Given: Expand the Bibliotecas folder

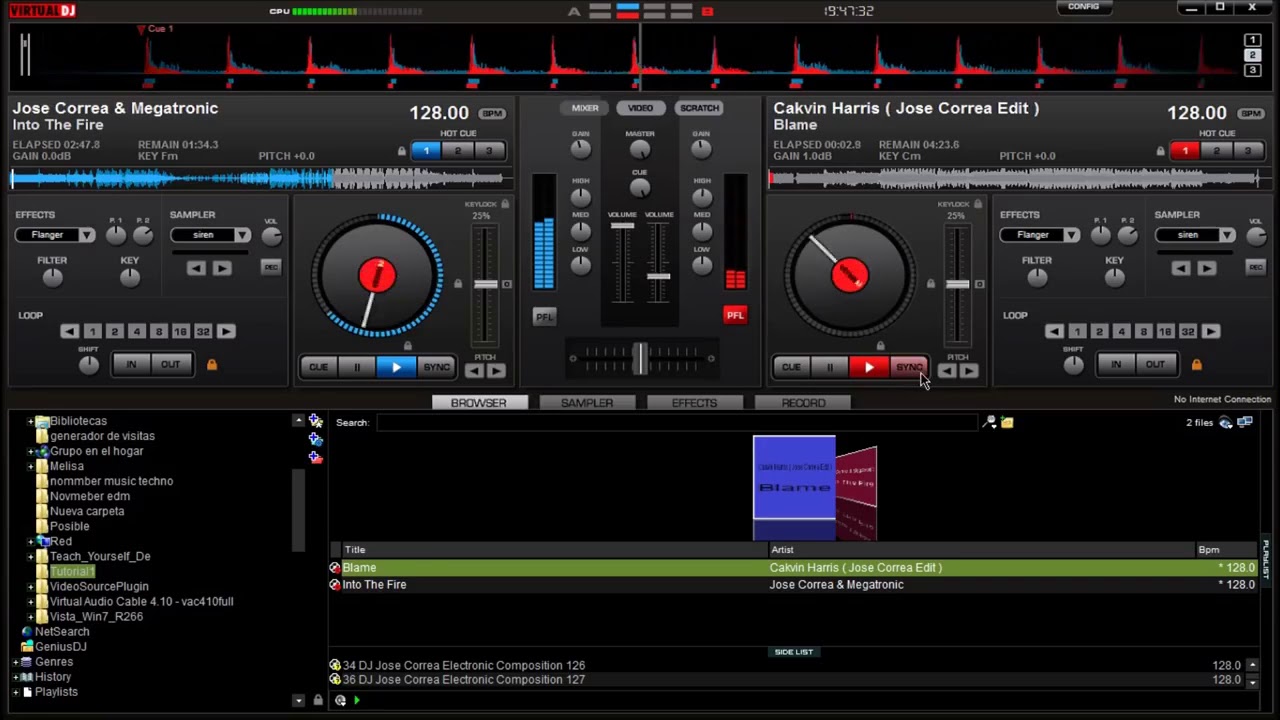Looking at the screenshot, I should [x=30, y=421].
